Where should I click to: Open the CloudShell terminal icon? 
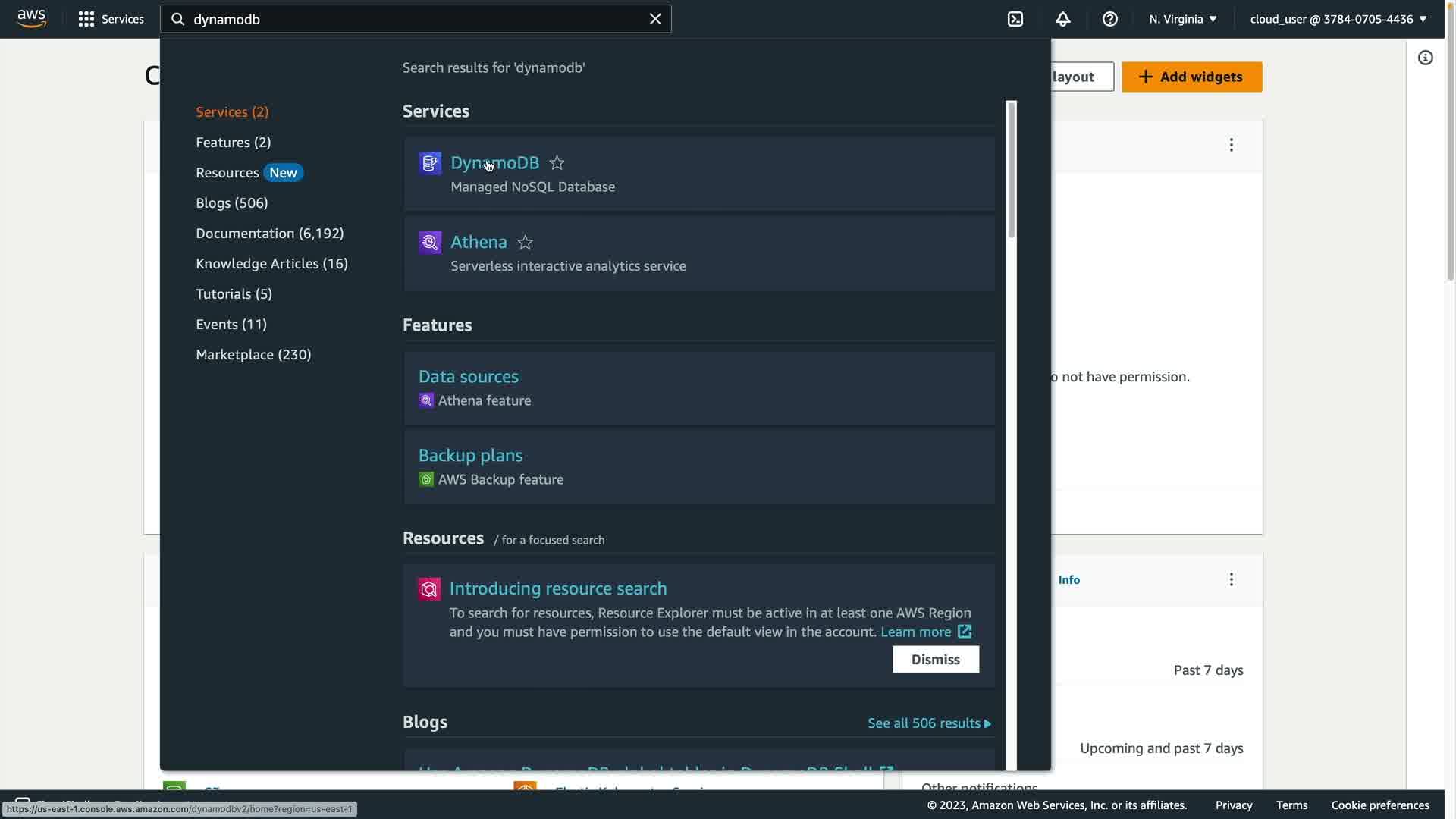[x=1015, y=19]
